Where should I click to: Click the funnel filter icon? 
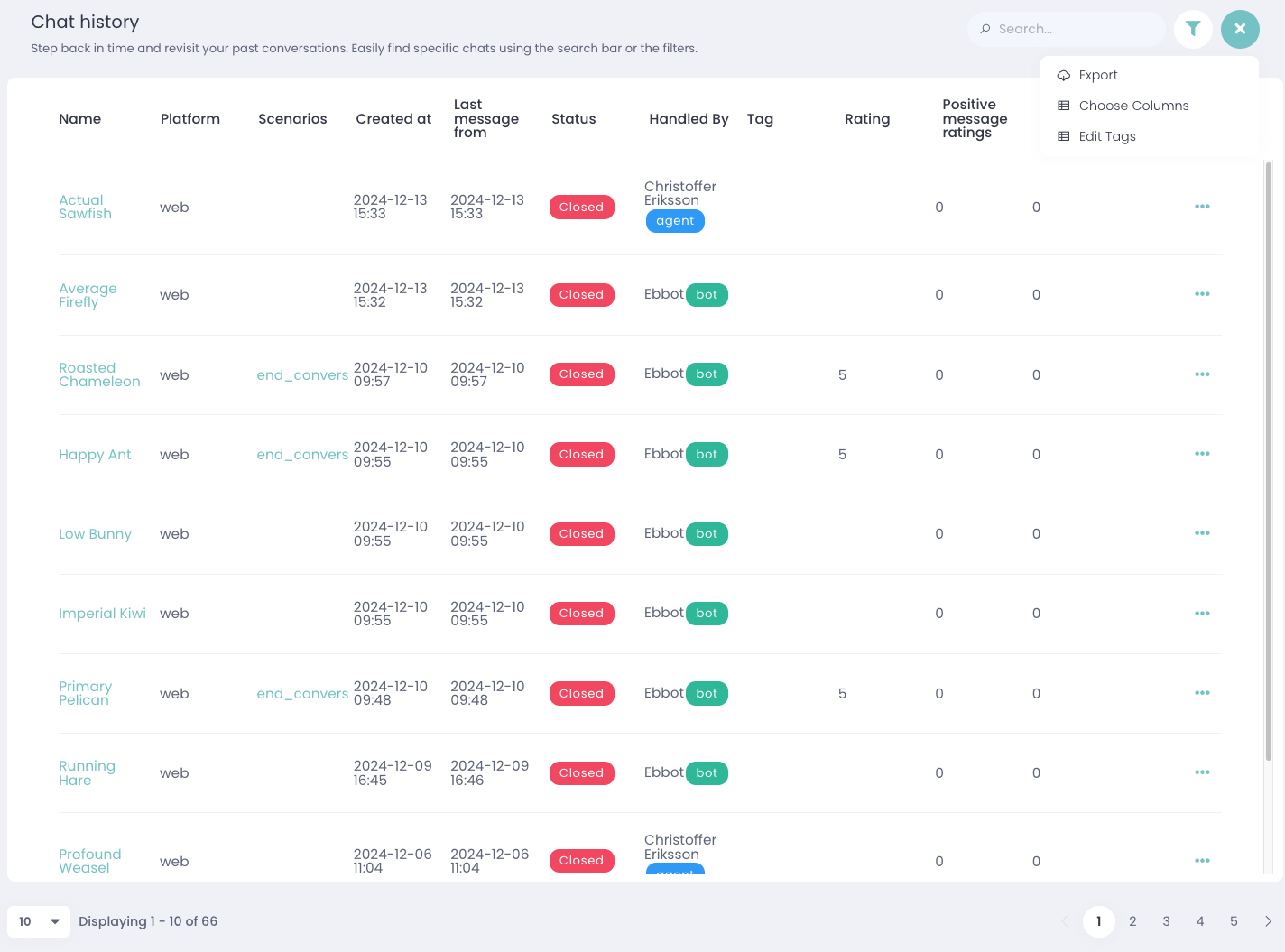(x=1193, y=29)
